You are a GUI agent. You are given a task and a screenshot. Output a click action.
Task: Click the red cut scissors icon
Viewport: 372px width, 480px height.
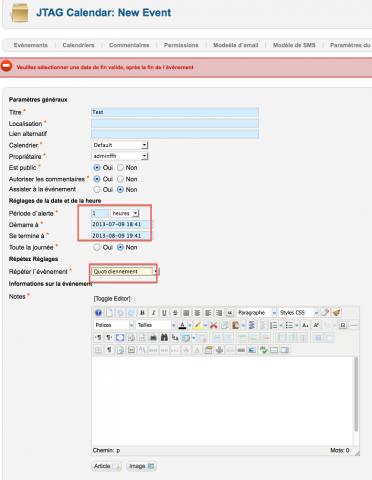point(214,325)
